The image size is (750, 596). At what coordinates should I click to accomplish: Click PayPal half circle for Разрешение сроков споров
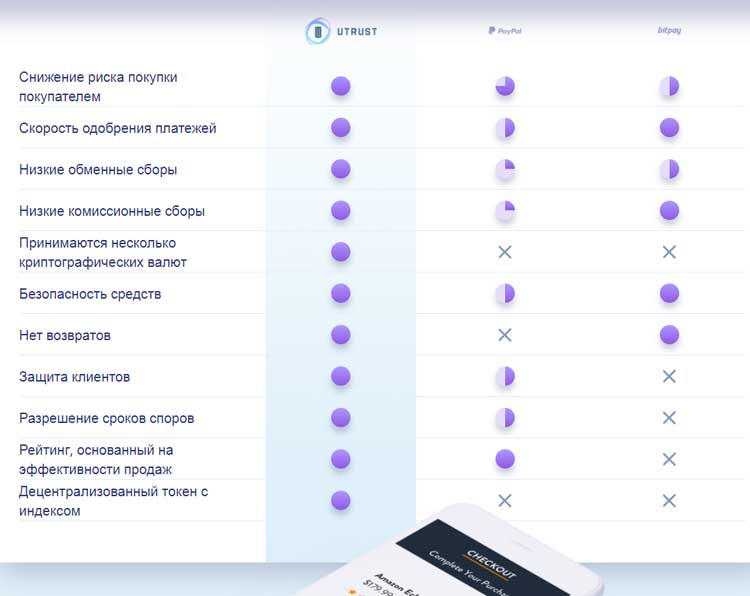(505, 418)
